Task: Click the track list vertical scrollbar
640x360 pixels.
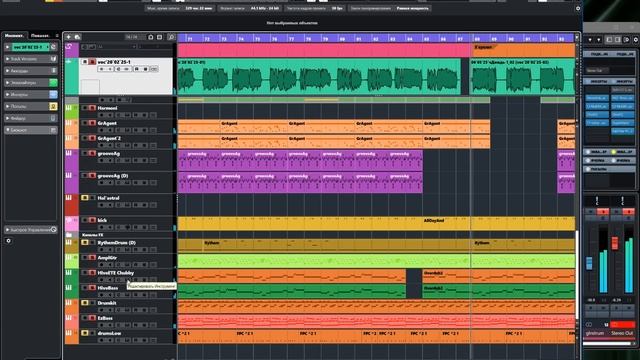Action: point(577,274)
